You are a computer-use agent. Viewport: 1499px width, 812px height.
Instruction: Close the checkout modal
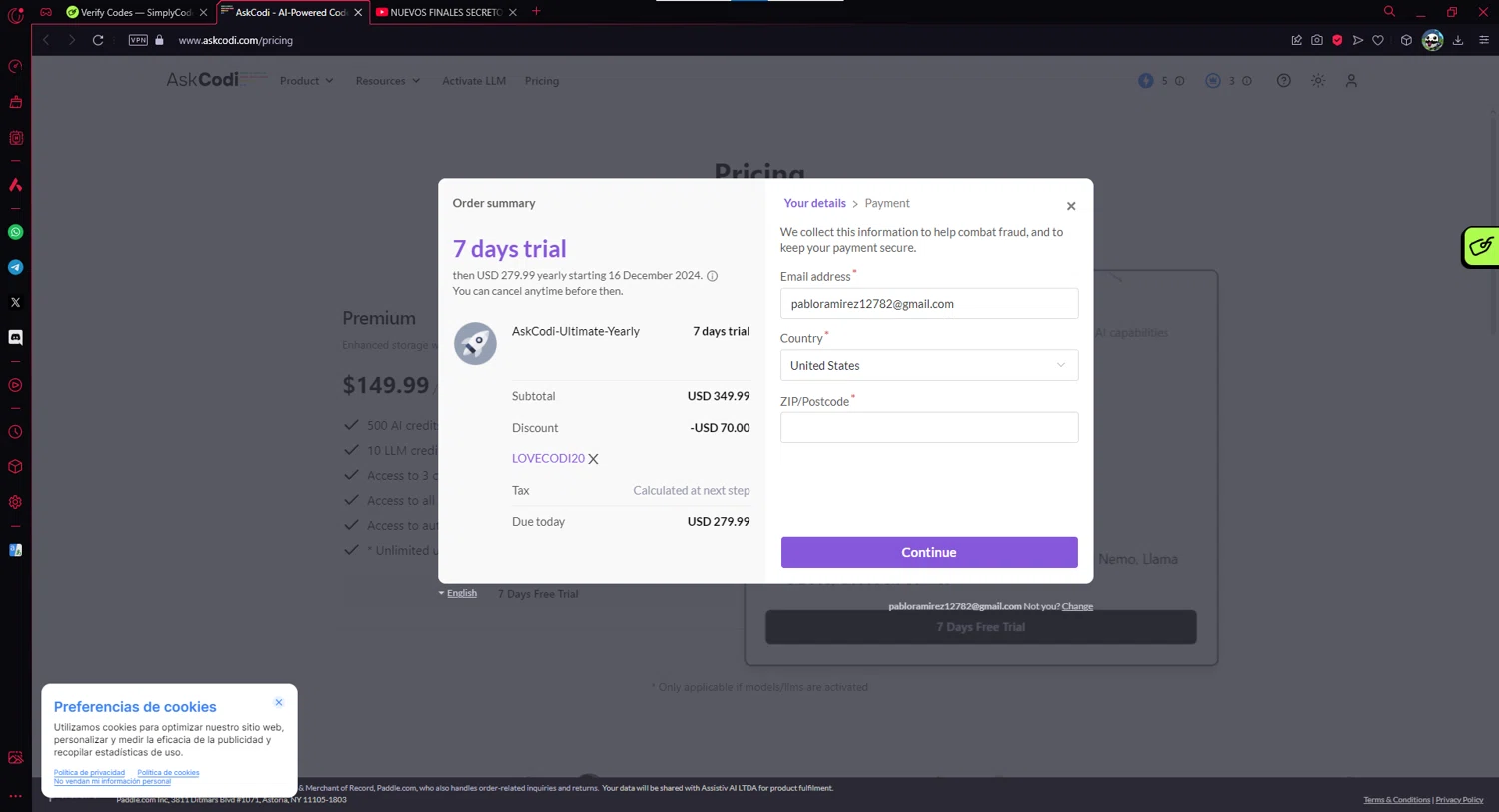1071,206
